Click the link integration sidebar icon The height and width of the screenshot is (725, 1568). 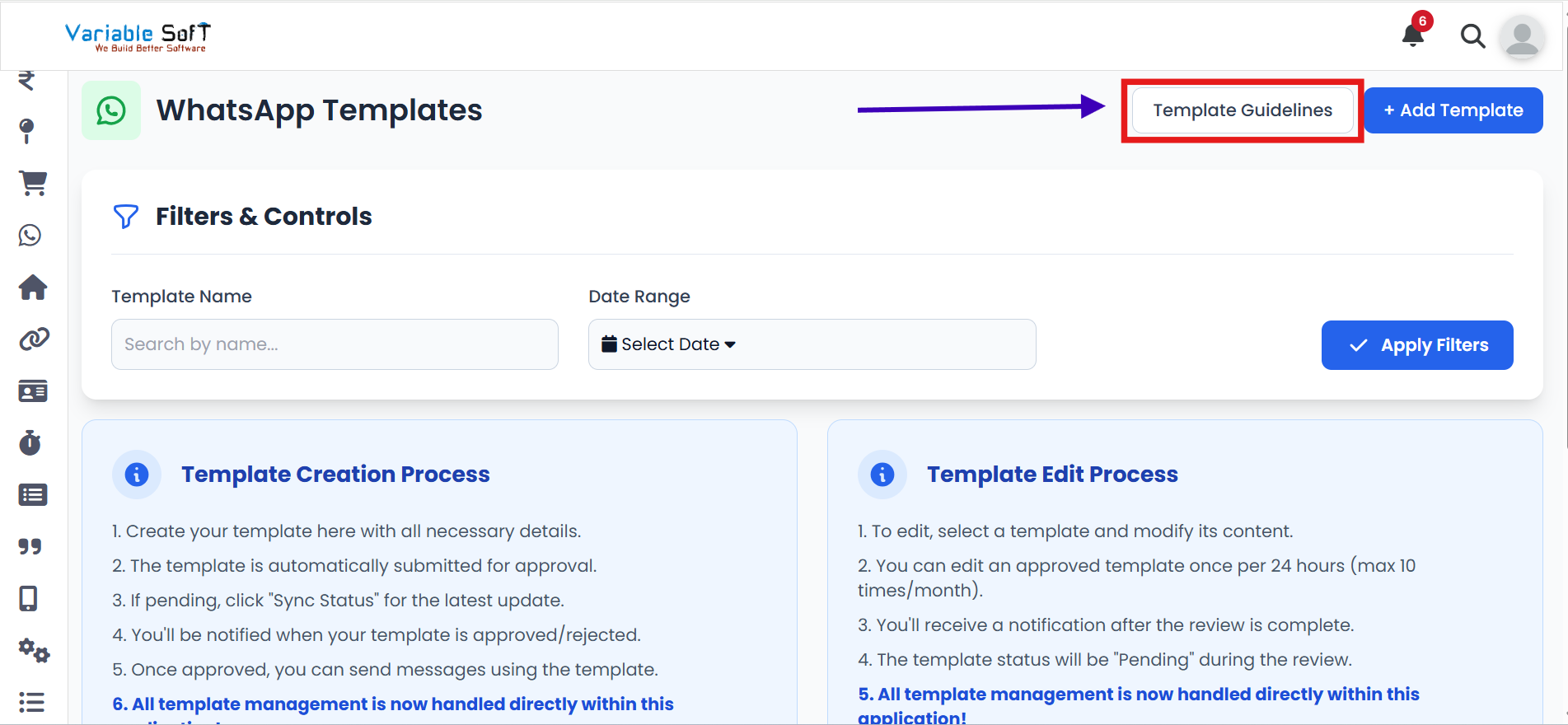33,338
